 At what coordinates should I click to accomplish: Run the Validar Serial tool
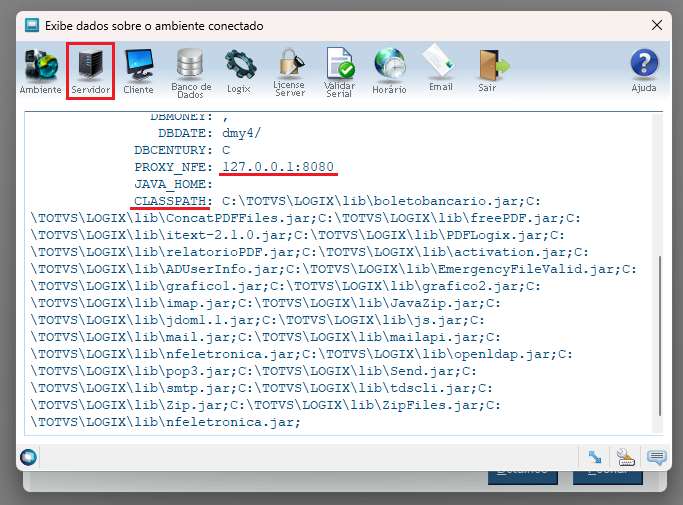pyautogui.click(x=339, y=72)
